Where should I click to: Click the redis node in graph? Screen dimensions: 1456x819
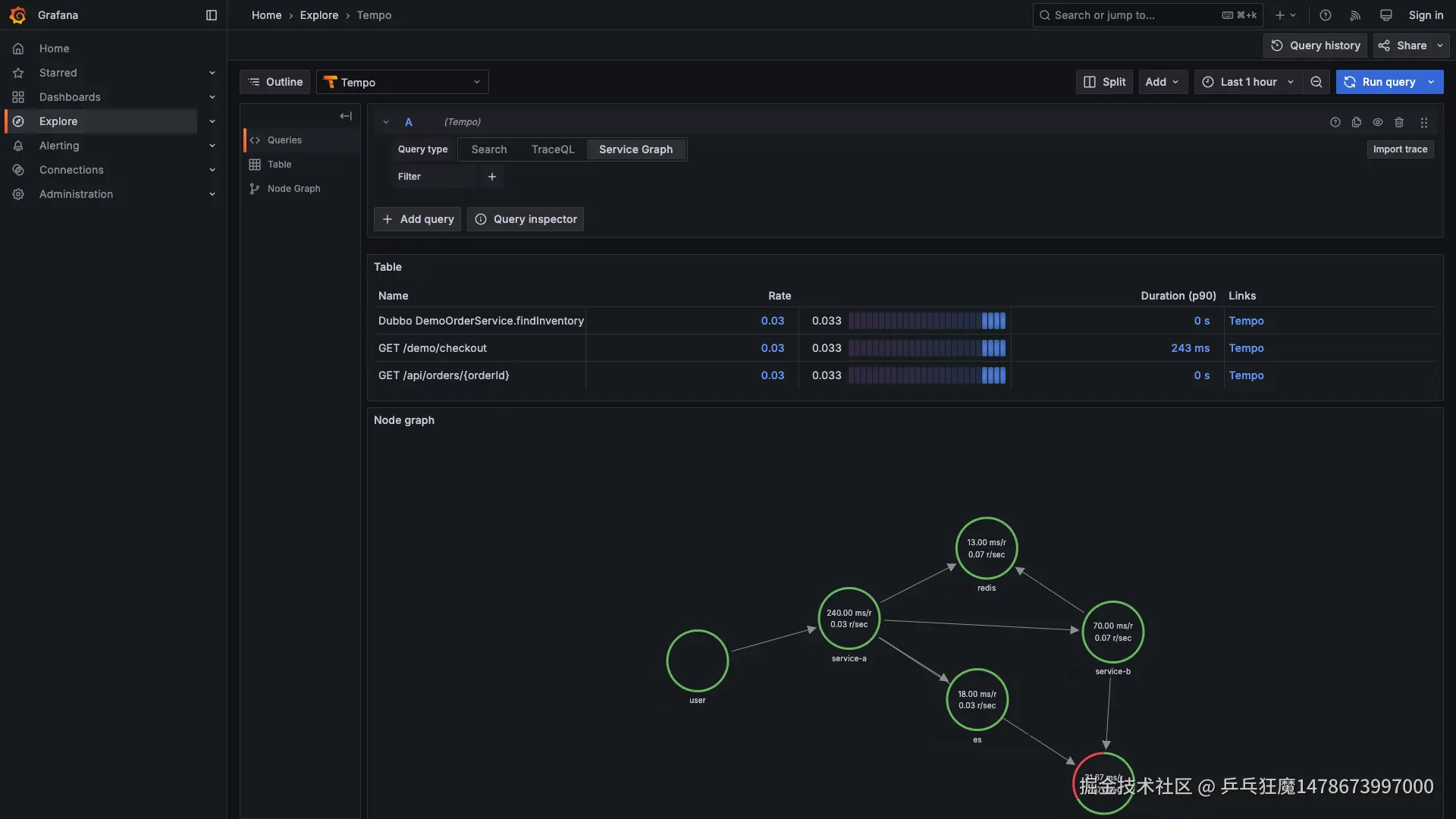[987, 548]
